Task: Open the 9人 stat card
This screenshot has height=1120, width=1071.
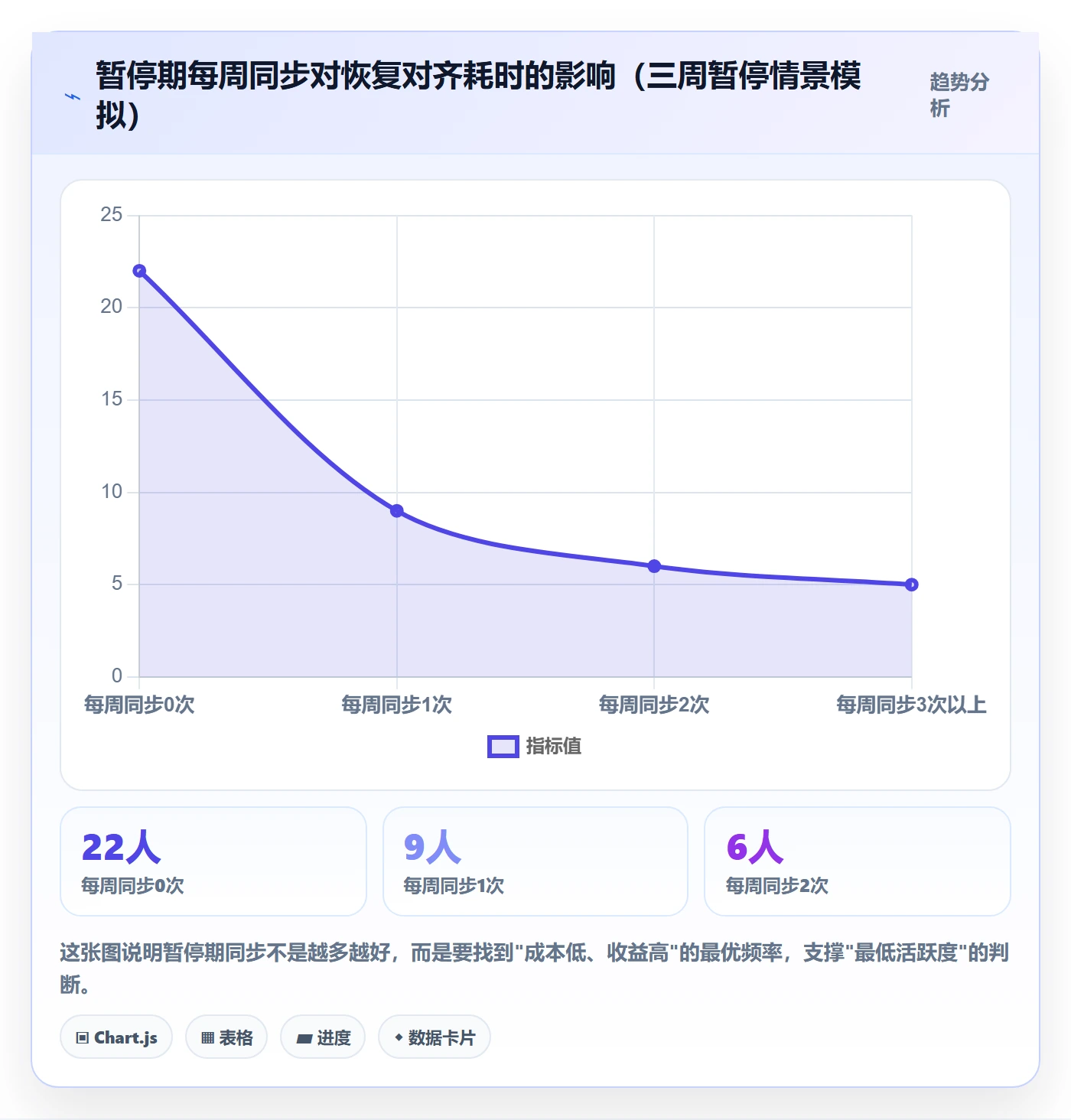Action: (x=535, y=861)
